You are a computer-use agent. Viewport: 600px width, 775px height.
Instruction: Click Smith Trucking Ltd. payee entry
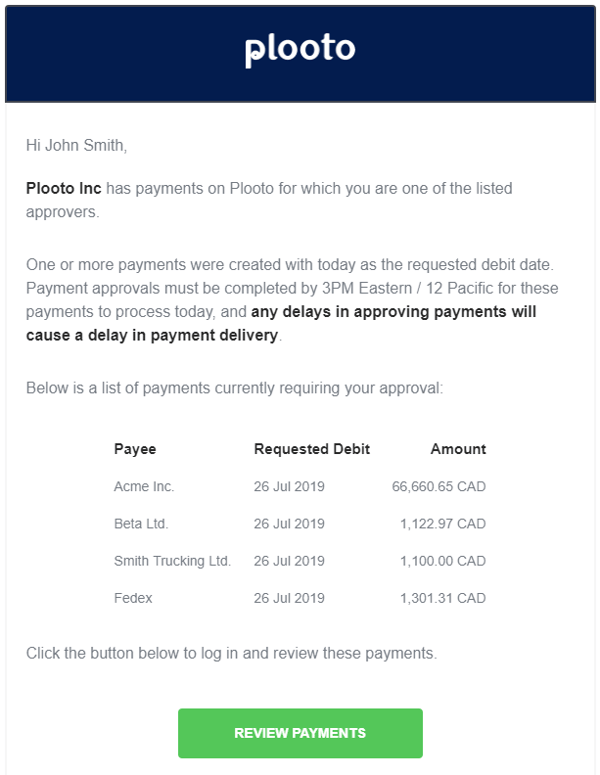172,561
